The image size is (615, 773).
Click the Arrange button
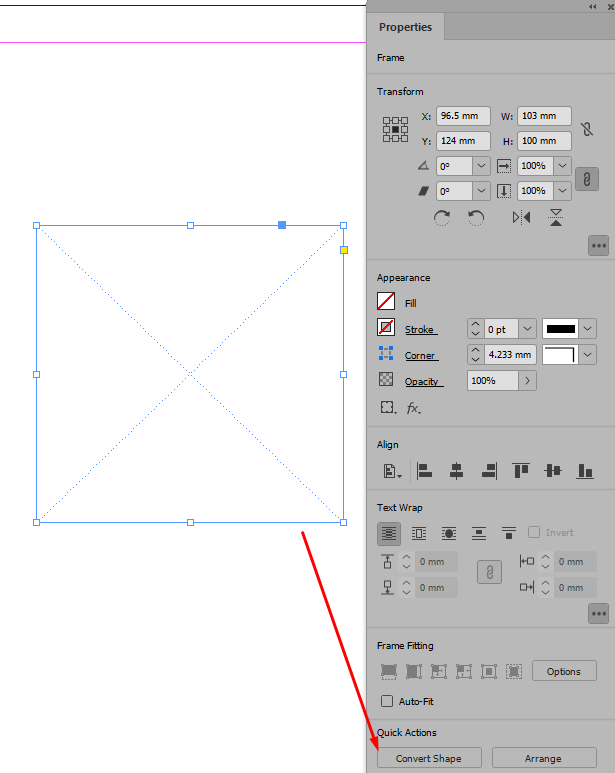point(544,759)
